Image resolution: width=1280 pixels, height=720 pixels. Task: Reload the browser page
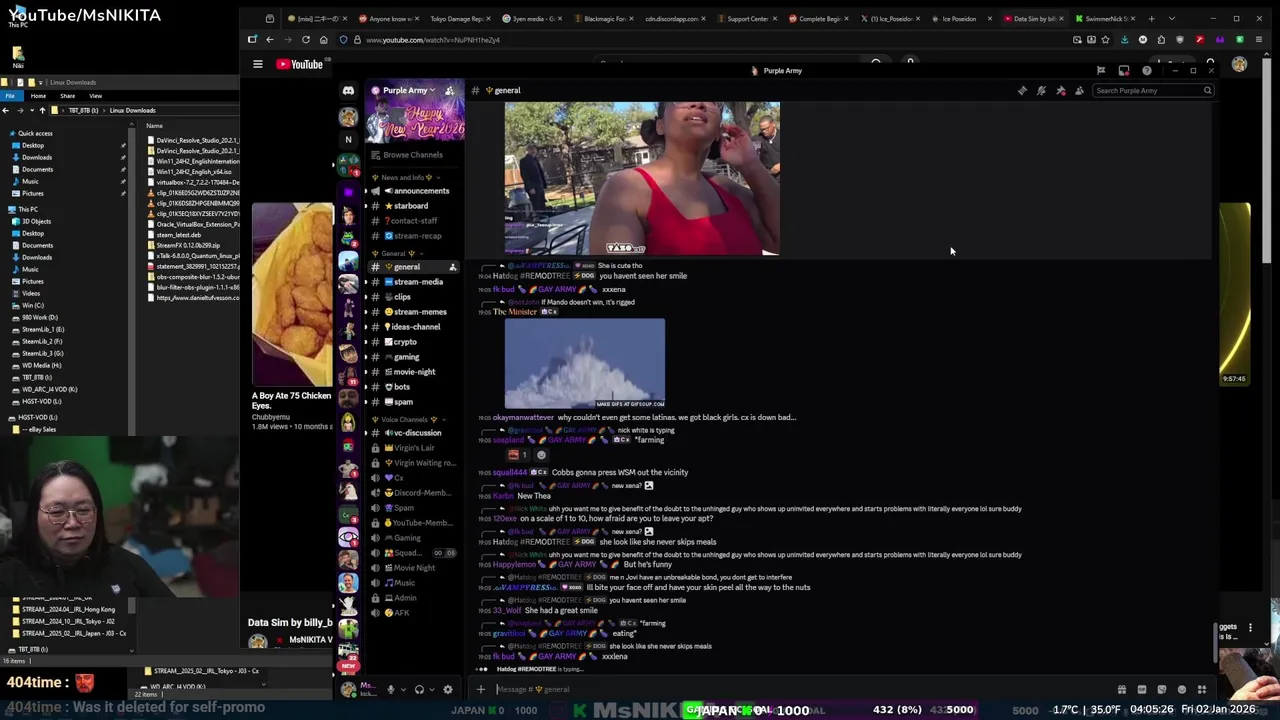(x=306, y=40)
